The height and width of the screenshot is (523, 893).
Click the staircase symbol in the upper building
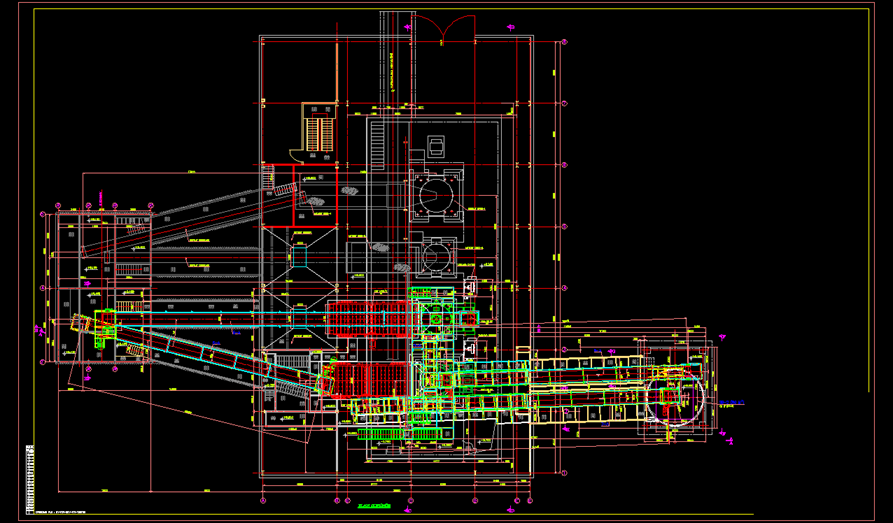tap(319, 132)
